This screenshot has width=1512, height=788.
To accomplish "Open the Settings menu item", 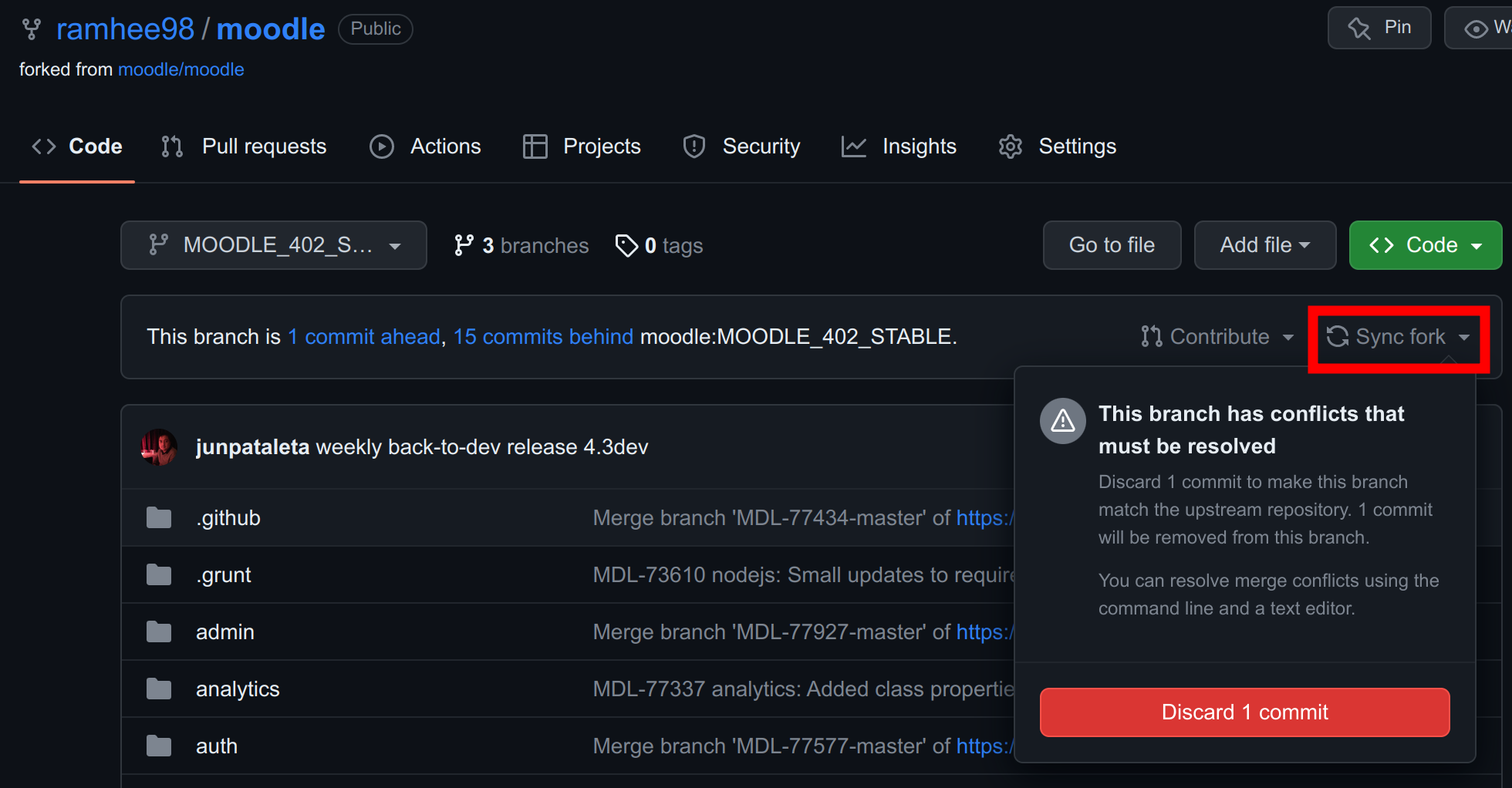I will pyautogui.click(x=1077, y=146).
